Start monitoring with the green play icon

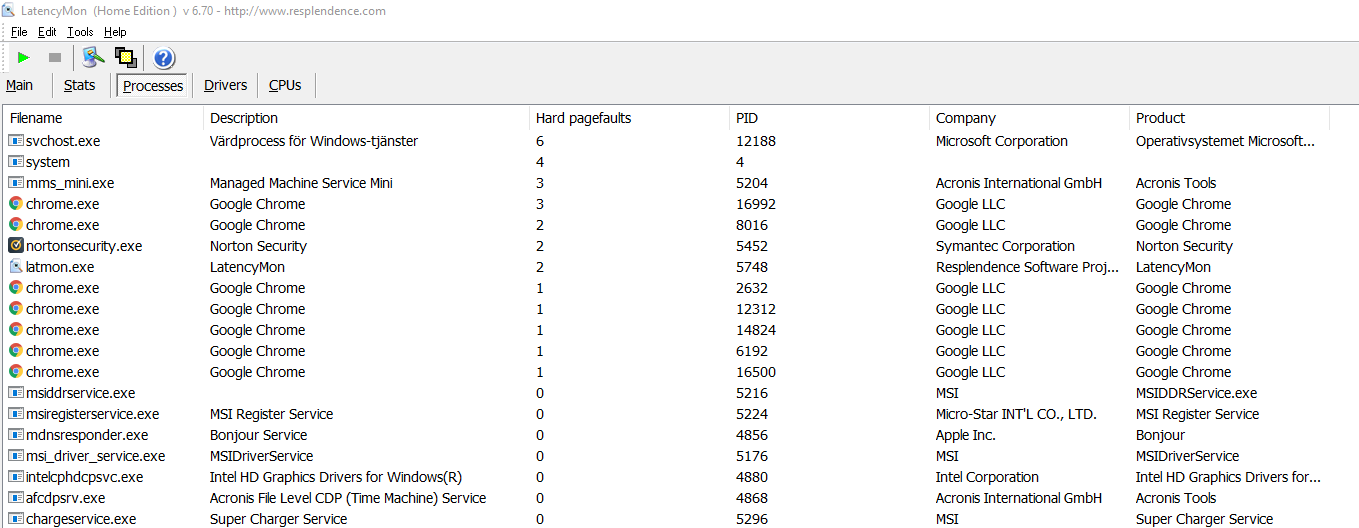pyautogui.click(x=24, y=58)
